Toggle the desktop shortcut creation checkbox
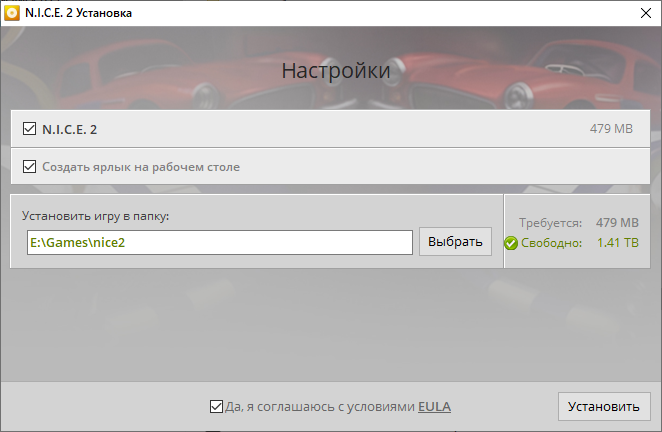This screenshot has width=662, height=432. click(29, 166)
